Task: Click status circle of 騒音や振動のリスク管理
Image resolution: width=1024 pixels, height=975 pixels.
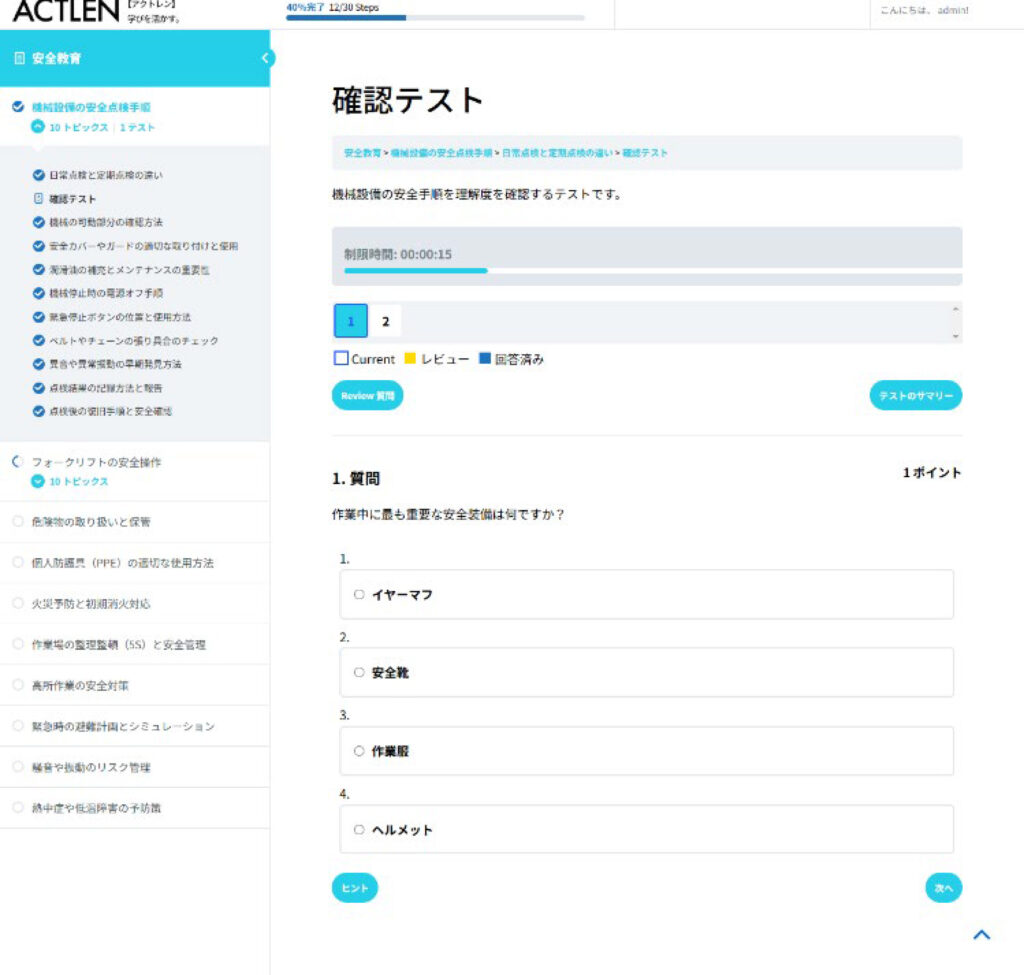Action: point(18,767)
